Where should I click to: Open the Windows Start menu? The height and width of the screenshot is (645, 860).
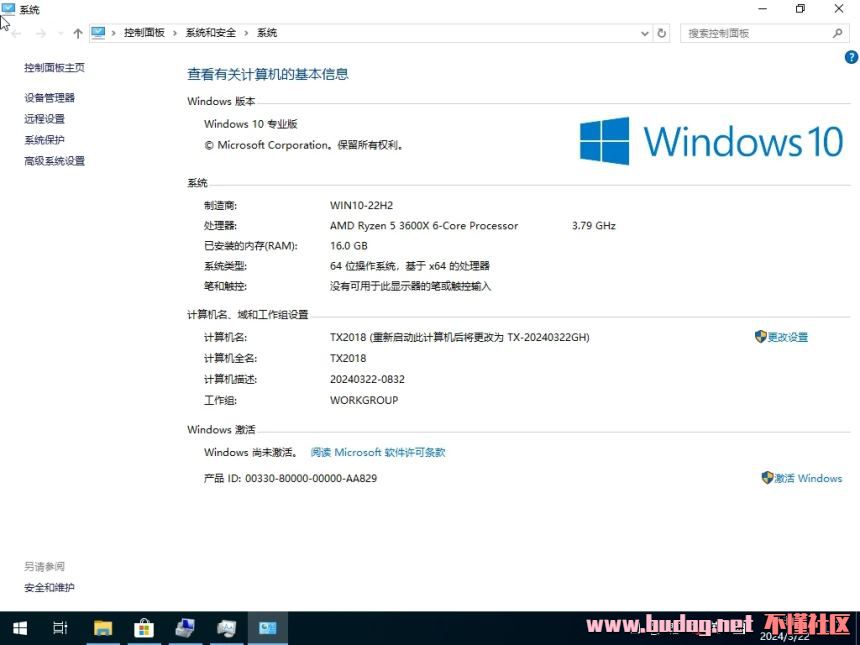coord(20,628)
